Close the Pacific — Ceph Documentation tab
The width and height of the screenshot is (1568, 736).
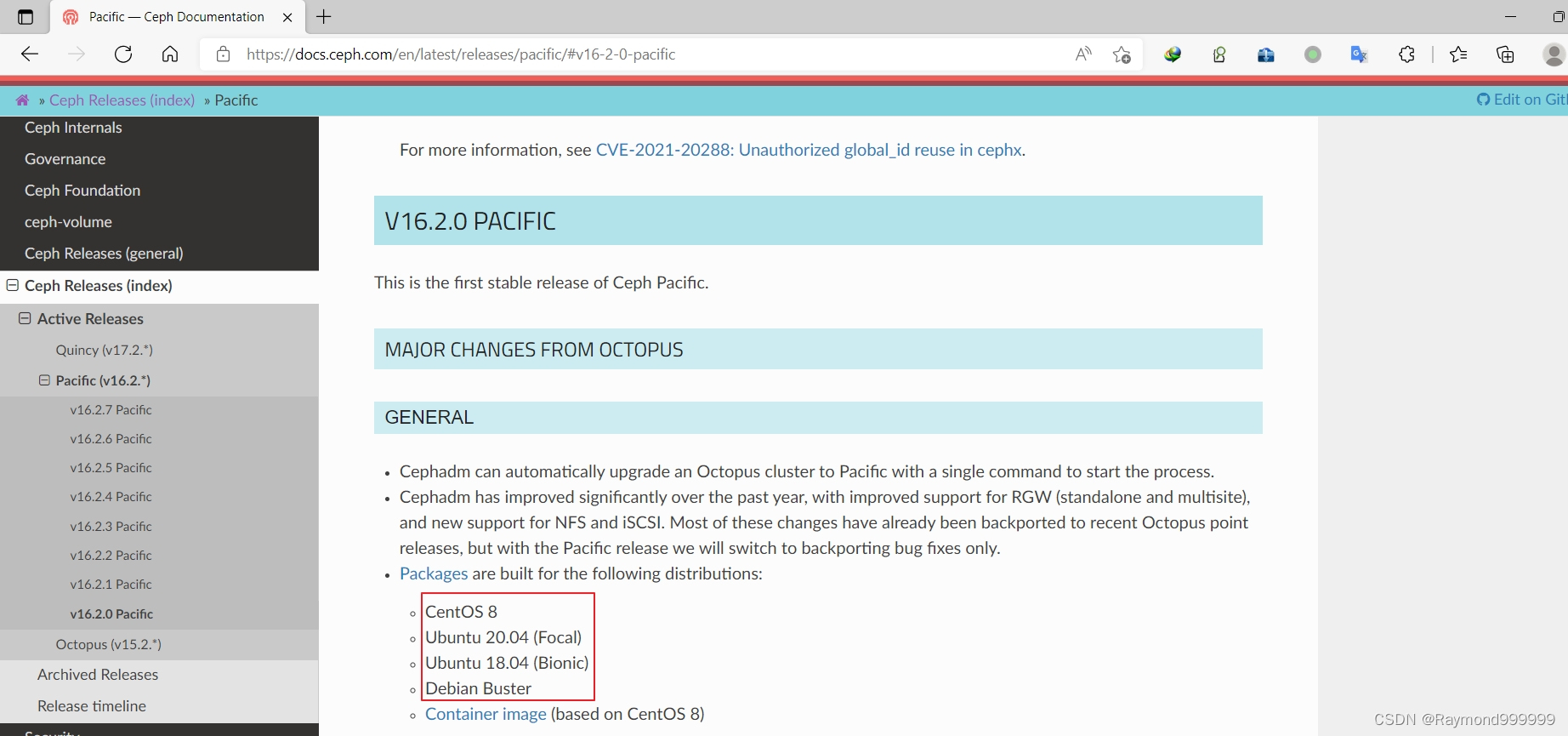(x=287, y=17)
